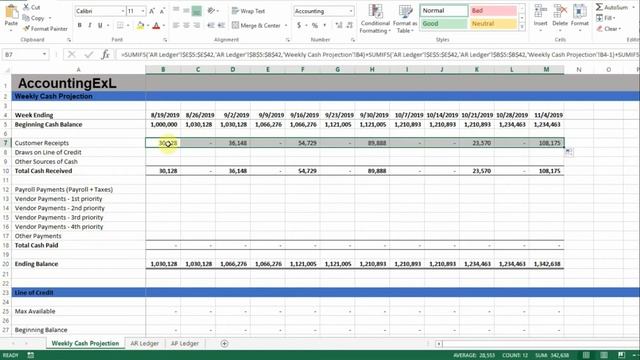This screenshot has height=360, width=640.
Task: Decrease cell indent
Action: [211, 25]
